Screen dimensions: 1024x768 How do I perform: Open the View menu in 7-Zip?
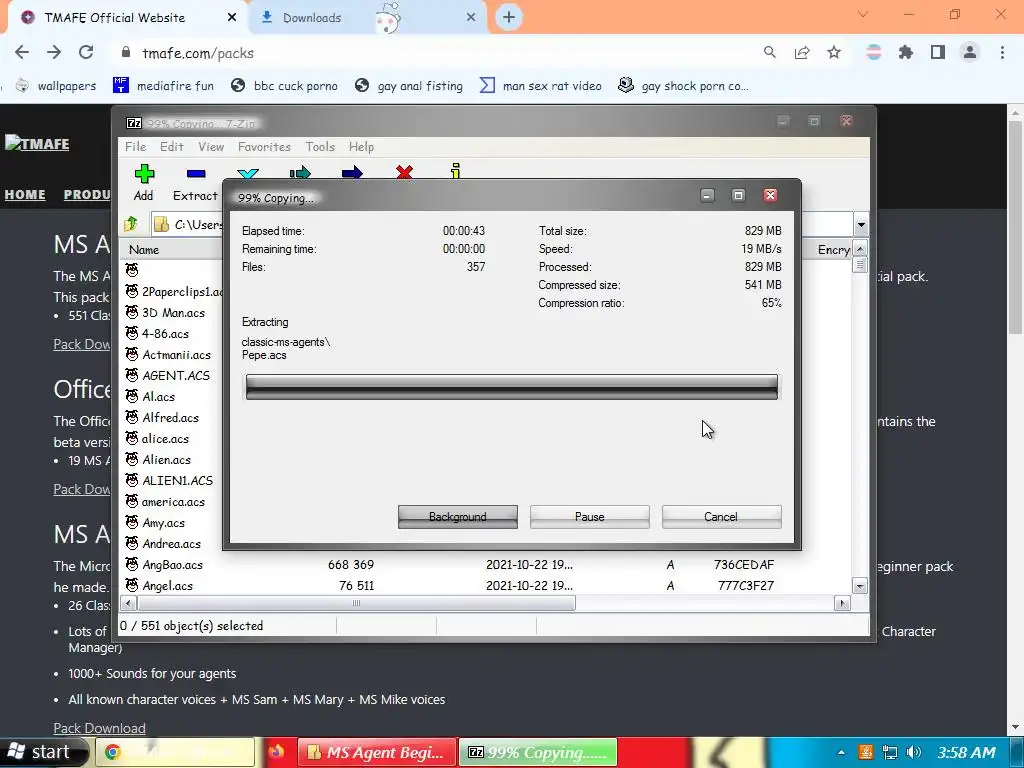pyautogui.click(x=211, y=147)
